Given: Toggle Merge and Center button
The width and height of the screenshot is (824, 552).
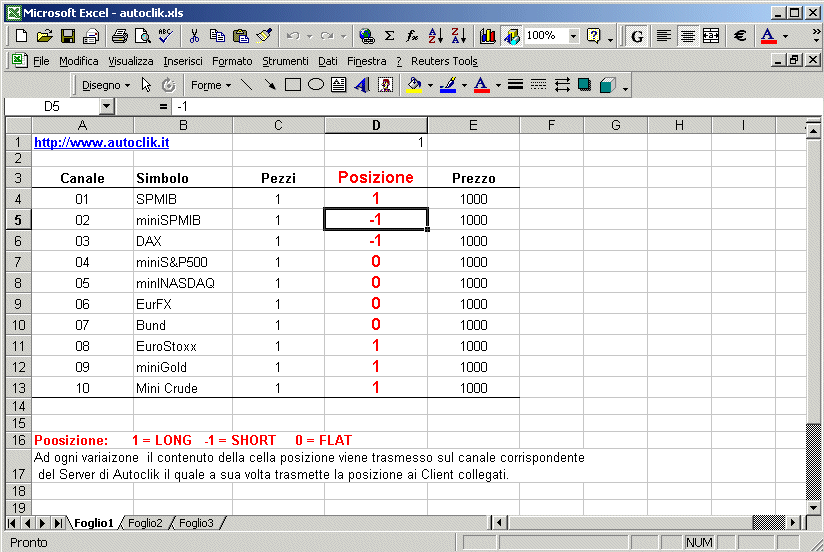Looking at the screenshot, I should pyautogui.click(x=710, y=36).
